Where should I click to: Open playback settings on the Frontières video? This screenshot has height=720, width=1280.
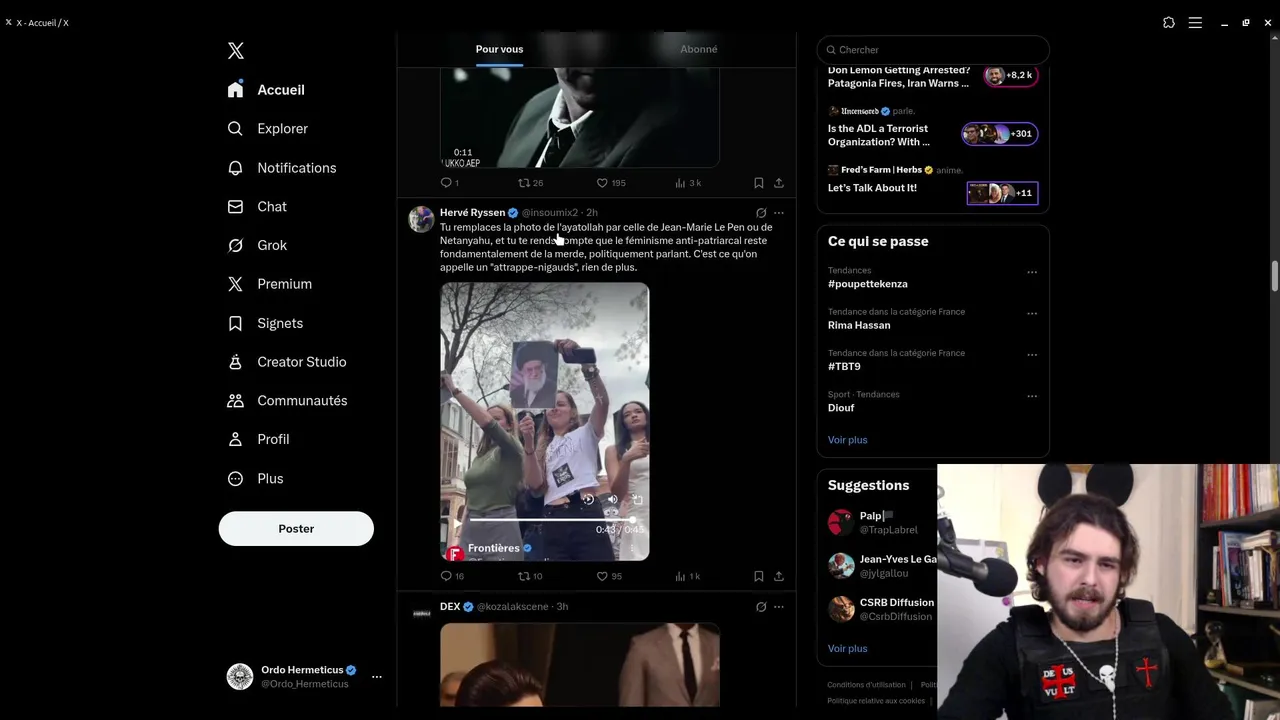pyautogui.click(x=588, y=499)
